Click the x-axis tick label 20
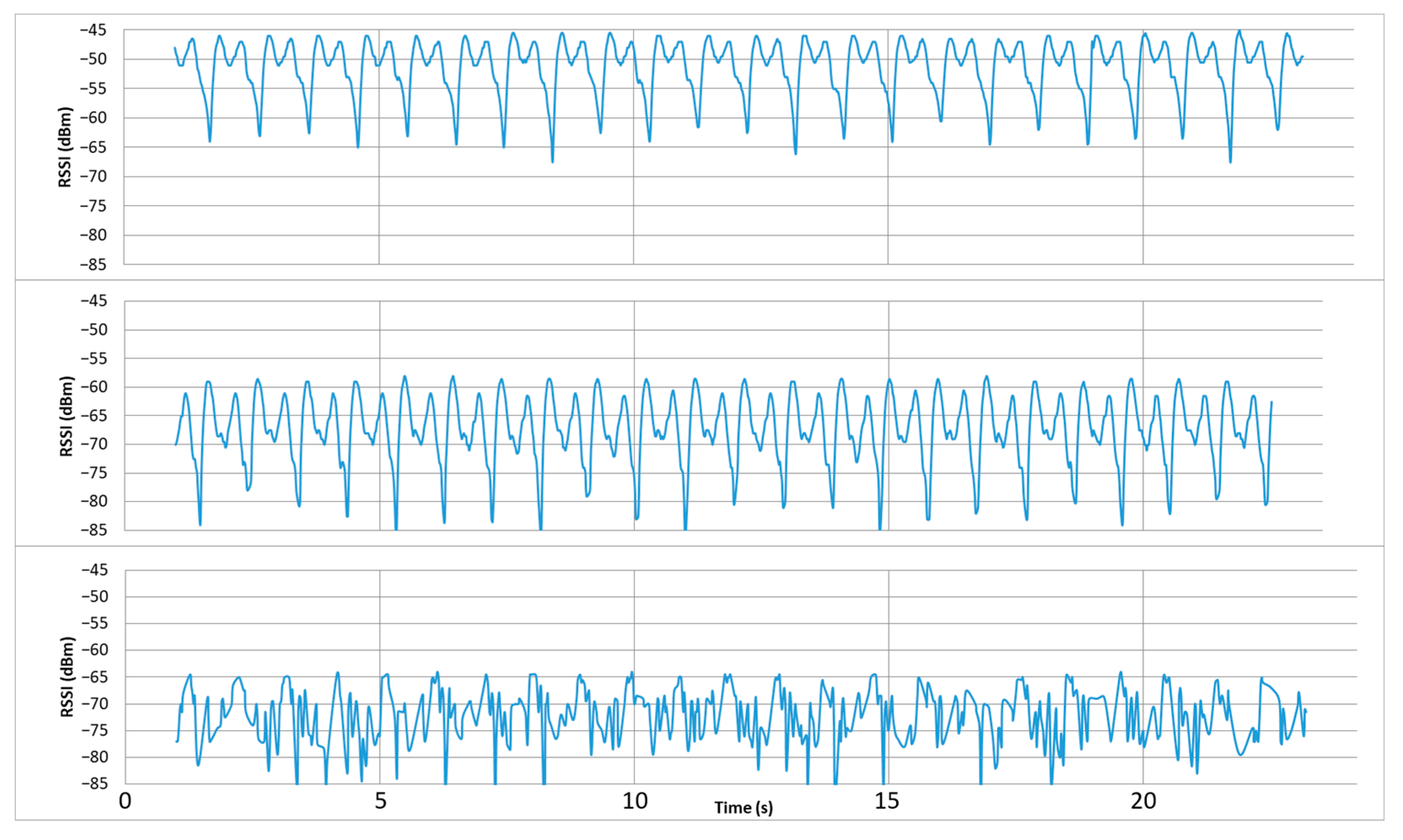The image size is (1403, 840). (x=1143, y=801)
